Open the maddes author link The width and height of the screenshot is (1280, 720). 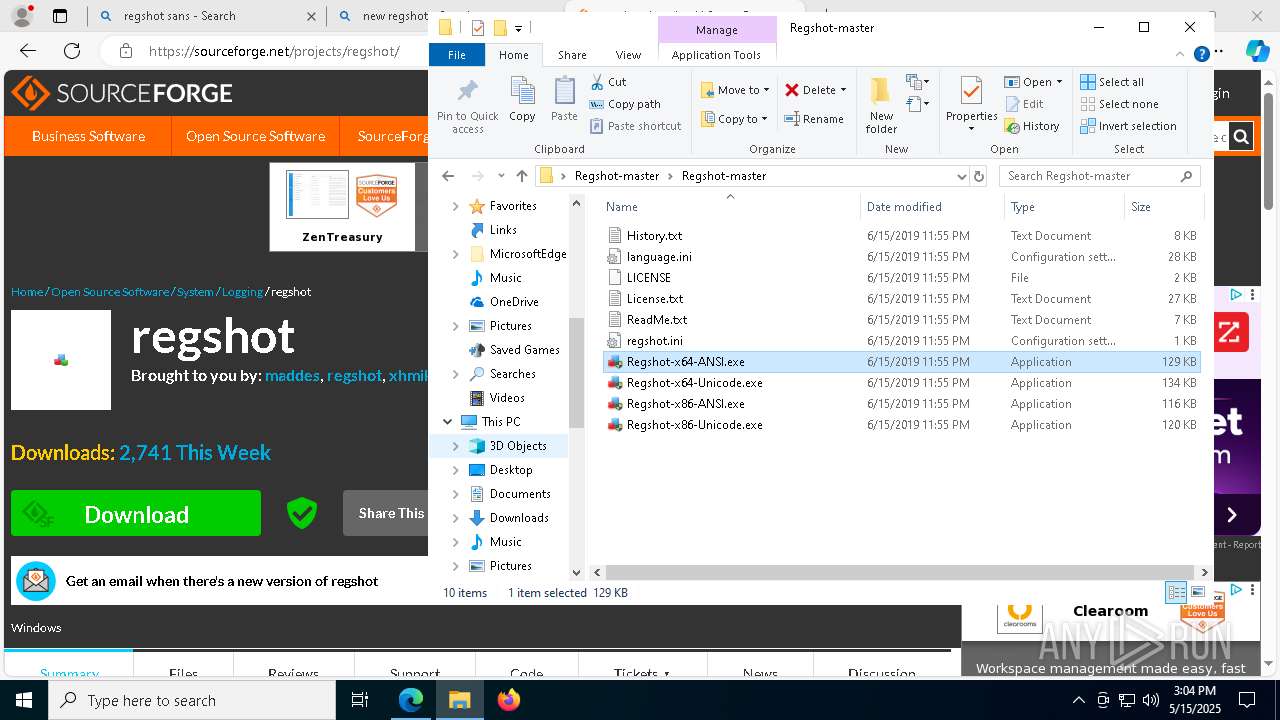click(292, 376)
